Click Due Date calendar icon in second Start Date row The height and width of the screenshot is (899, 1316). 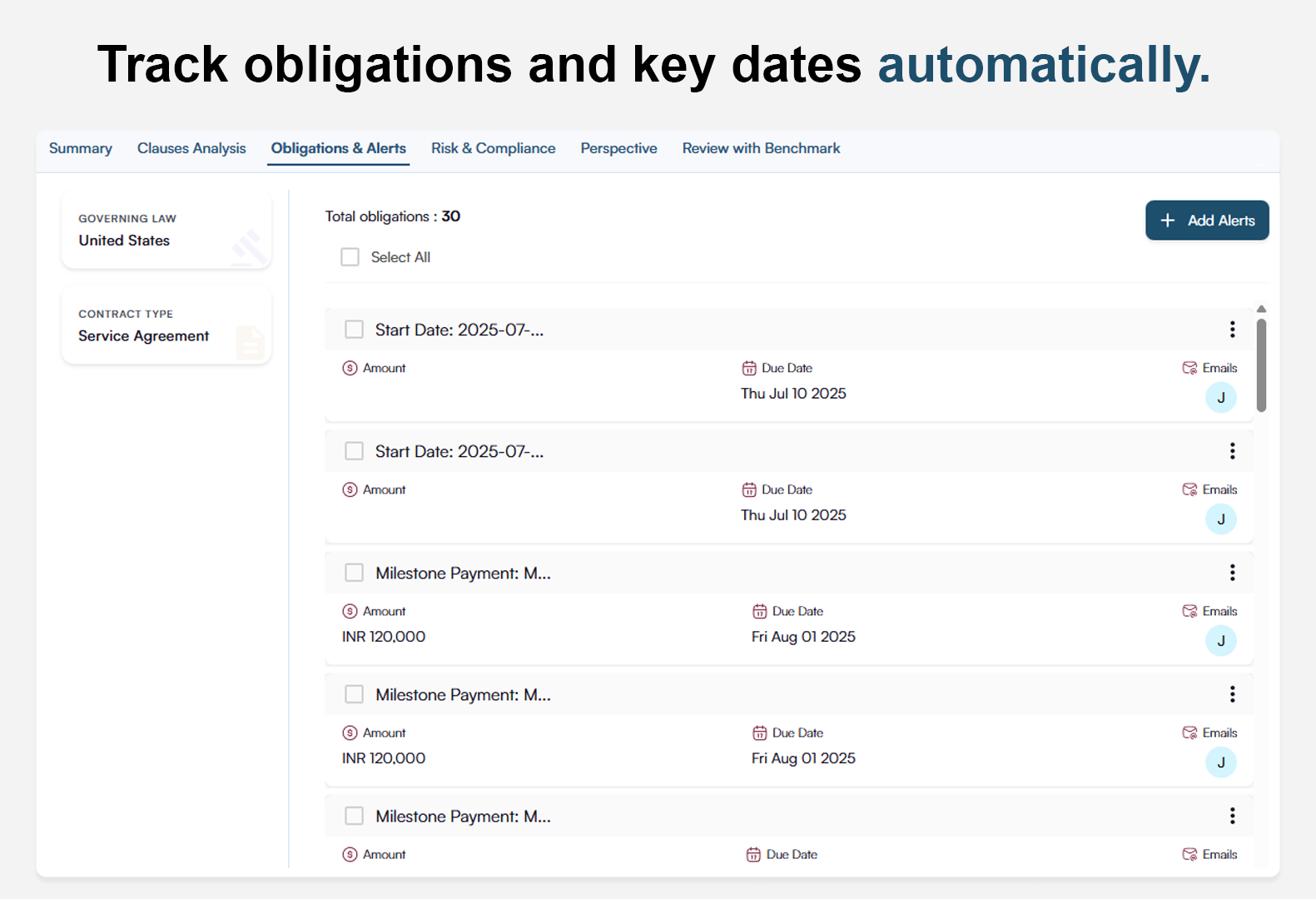click(x=749, y=489)
